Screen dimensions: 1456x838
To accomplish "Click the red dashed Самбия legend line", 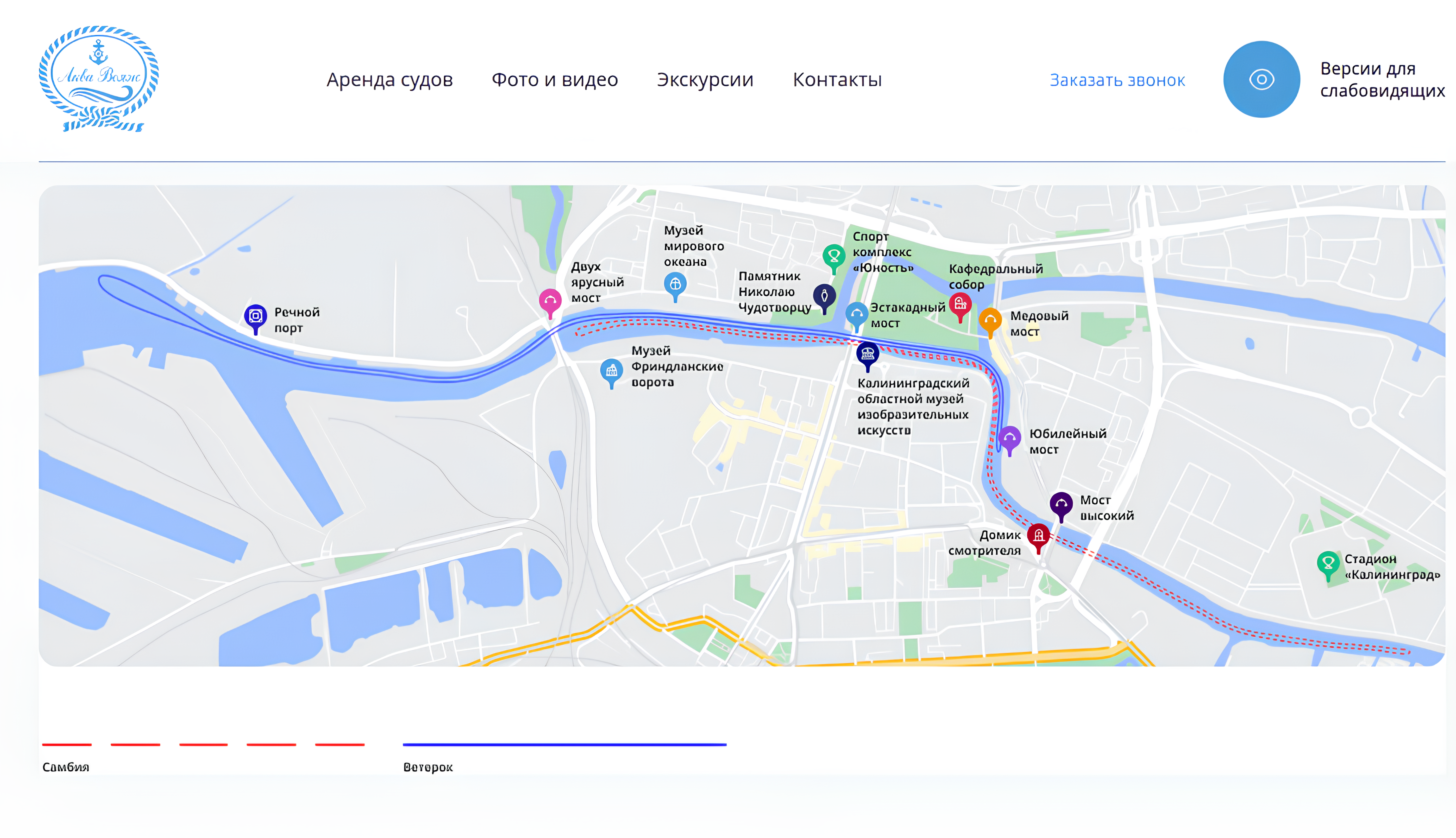I will click(203, 745).
